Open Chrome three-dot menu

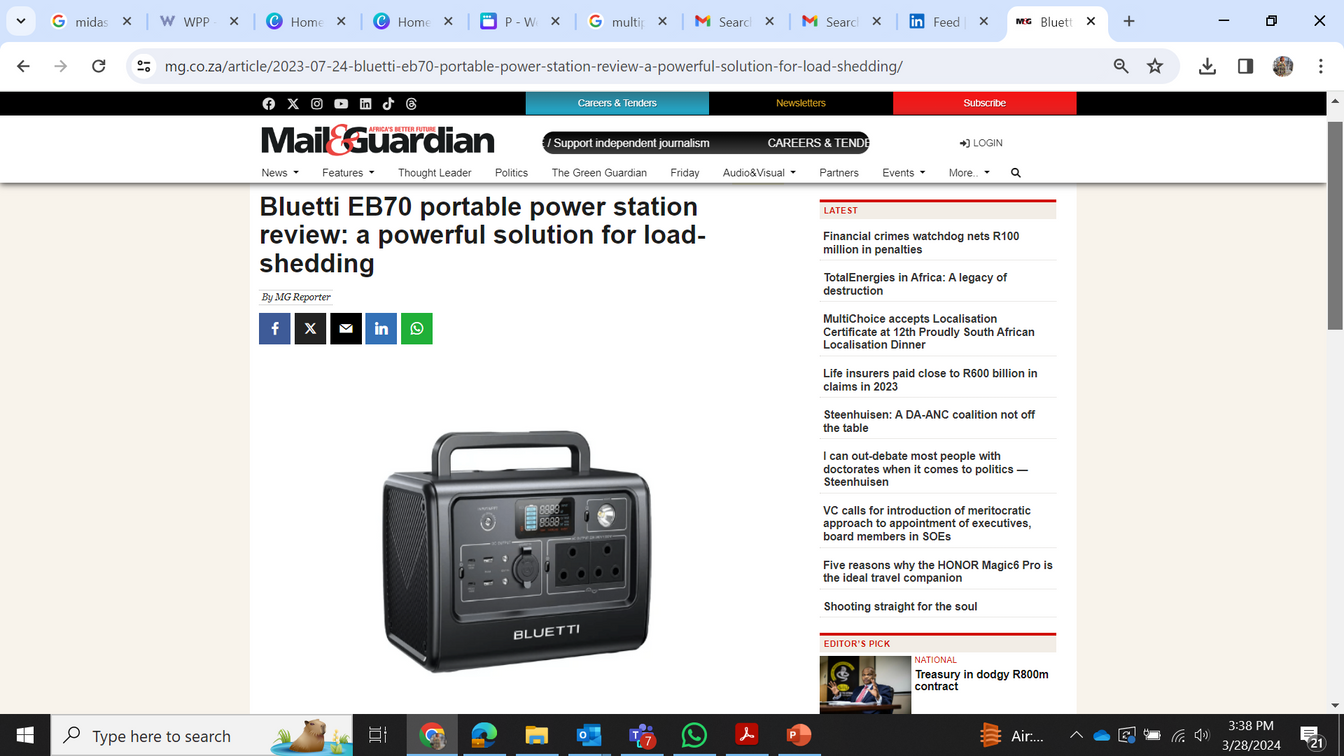1320,66
